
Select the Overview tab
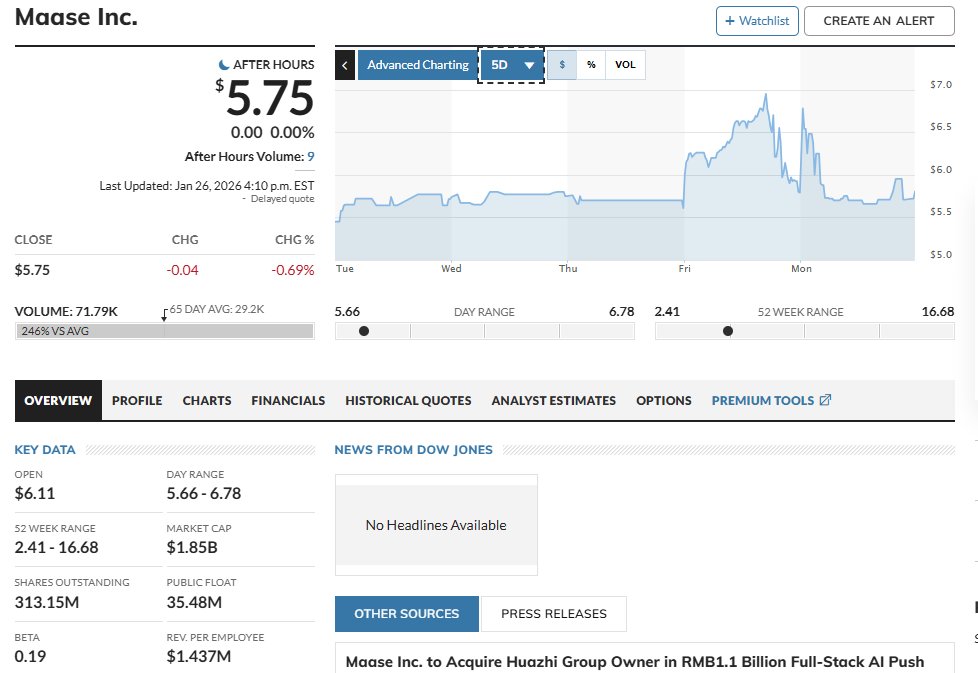(x=58, y=400)
